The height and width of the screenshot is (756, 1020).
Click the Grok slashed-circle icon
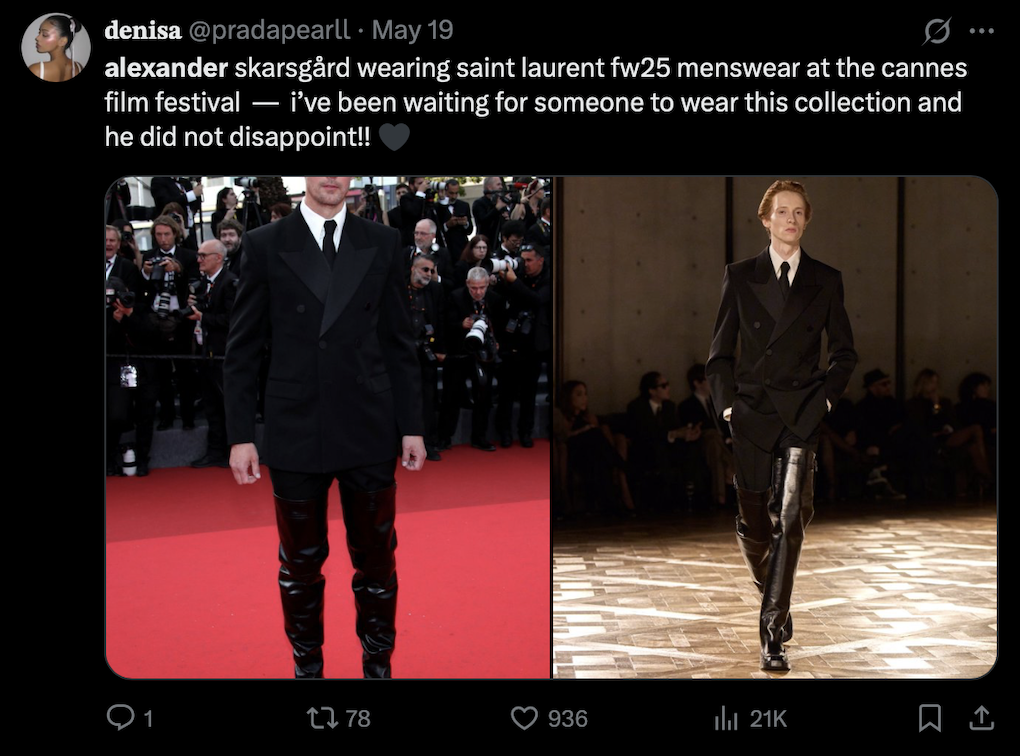pos(937,31)
